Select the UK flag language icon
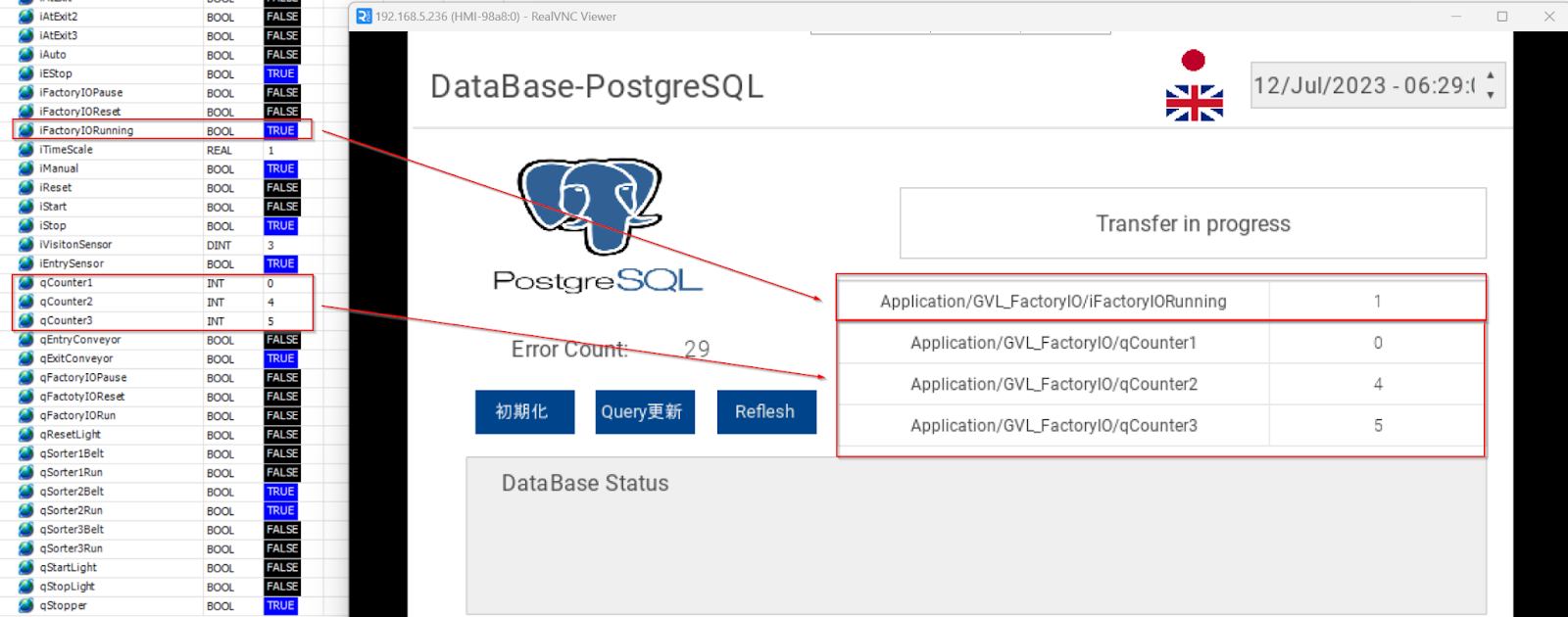Image resolution: width=1568 pixels, height=617 pixels. pos(1194,103)
